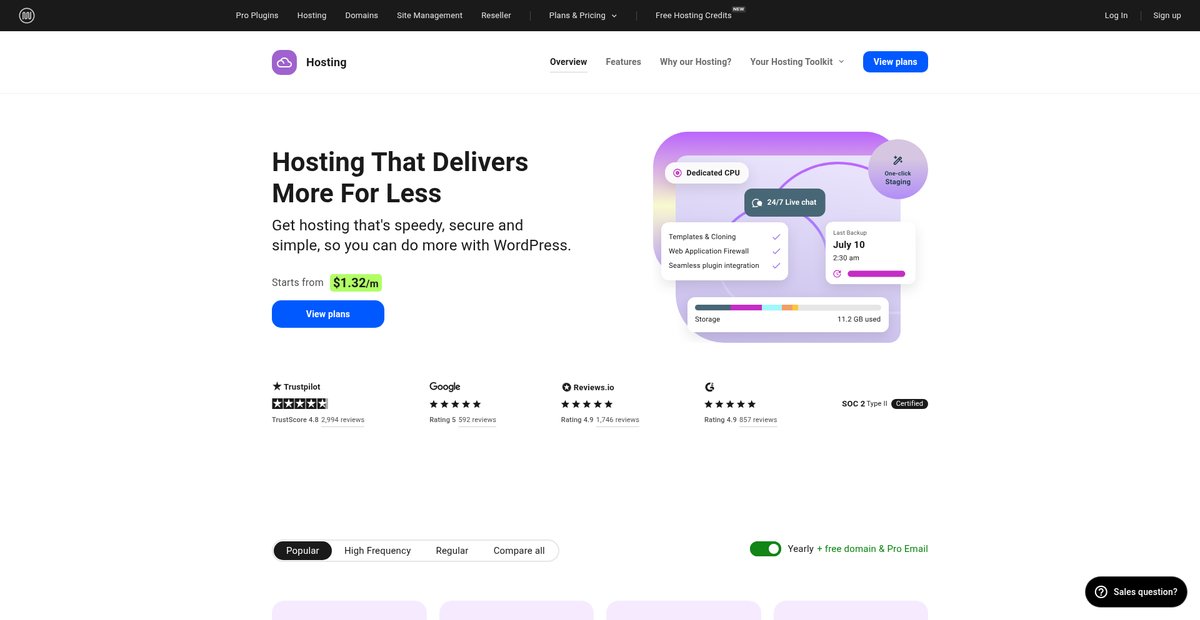Click the Web Application Firewall checkmark
The width and height of the screenshot is (1200, 620).
[x=776, y=251]
